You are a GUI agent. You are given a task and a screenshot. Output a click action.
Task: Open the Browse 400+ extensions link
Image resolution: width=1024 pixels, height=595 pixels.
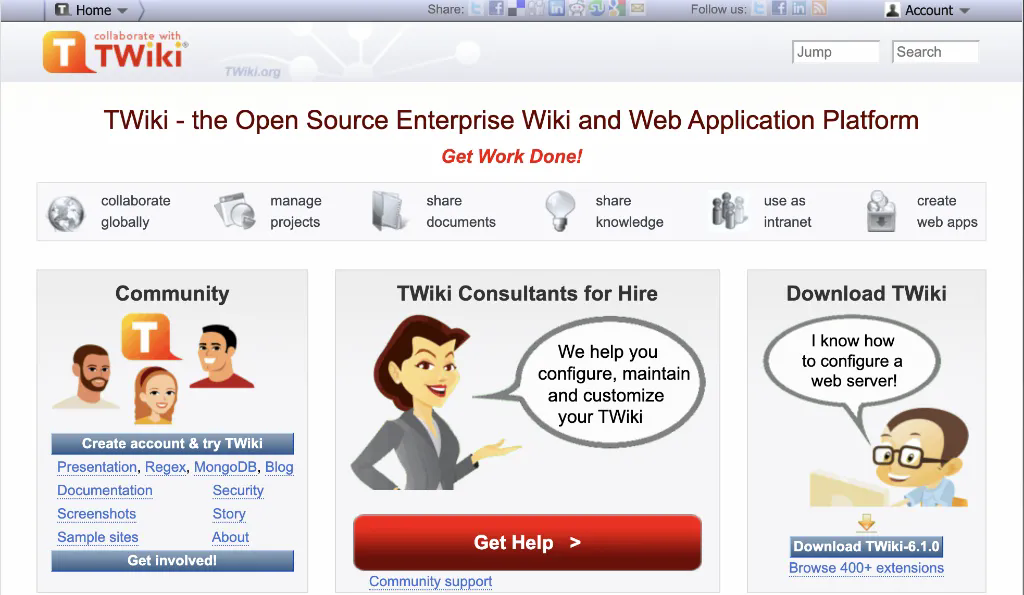coord(866,568)
